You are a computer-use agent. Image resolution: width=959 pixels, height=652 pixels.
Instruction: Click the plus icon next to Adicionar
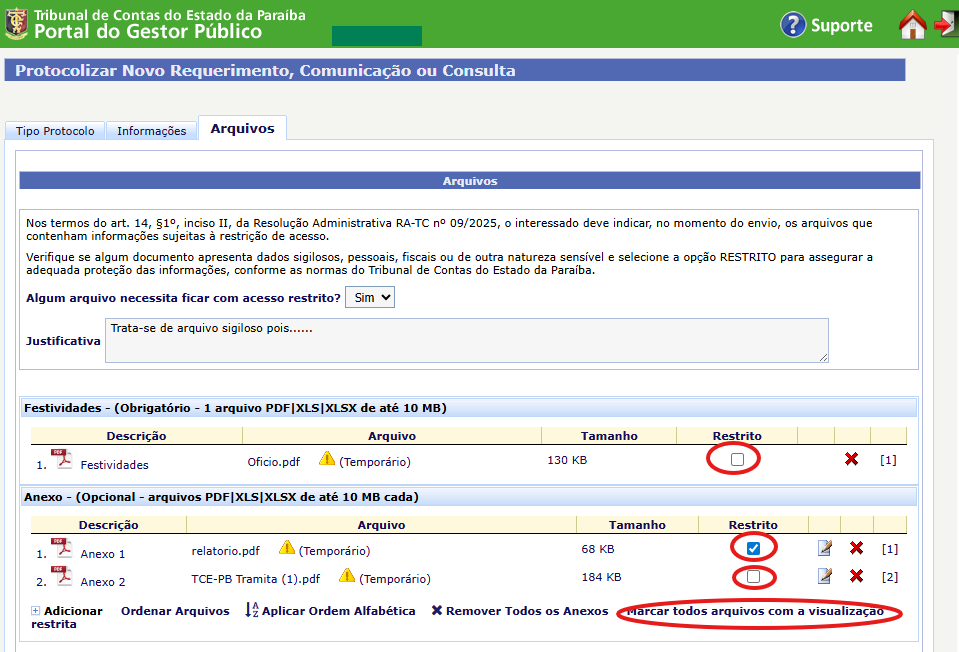tap(35, 611)
